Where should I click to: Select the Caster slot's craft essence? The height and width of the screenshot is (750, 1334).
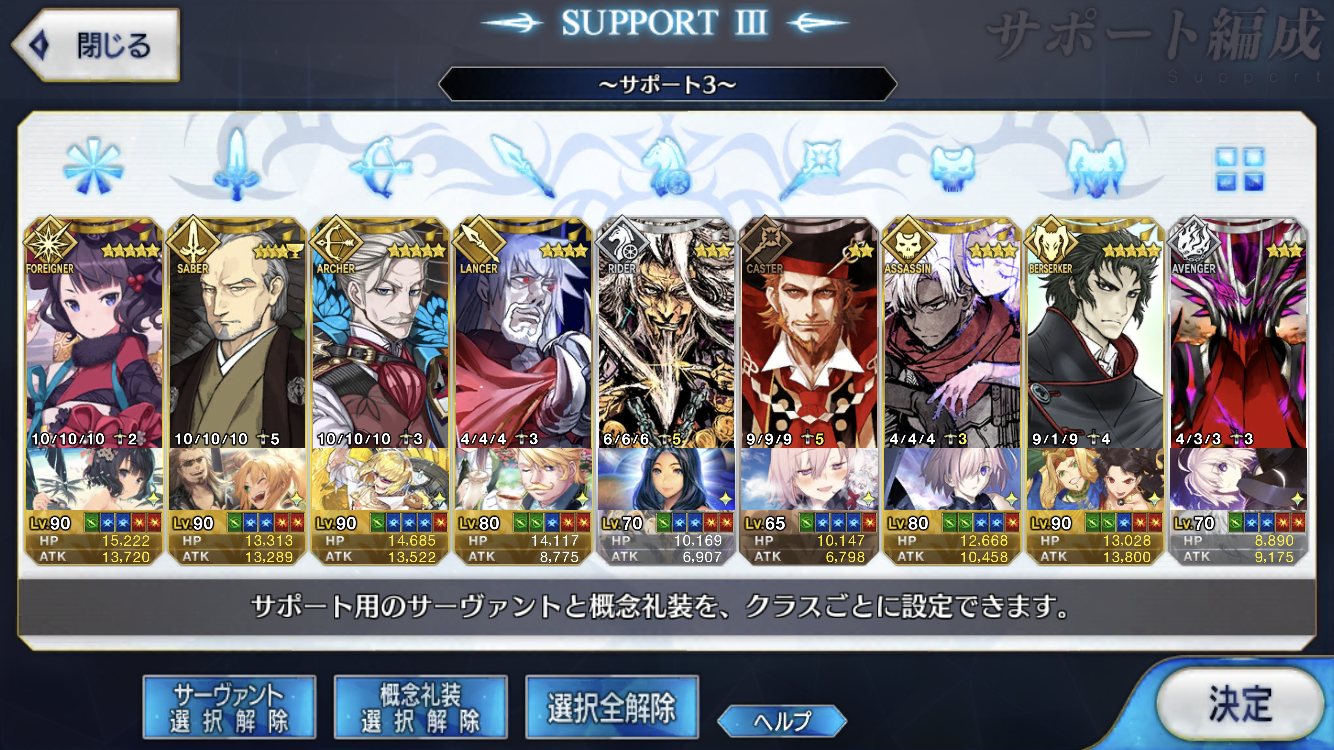pyautogui.click(x=808, y=479)
